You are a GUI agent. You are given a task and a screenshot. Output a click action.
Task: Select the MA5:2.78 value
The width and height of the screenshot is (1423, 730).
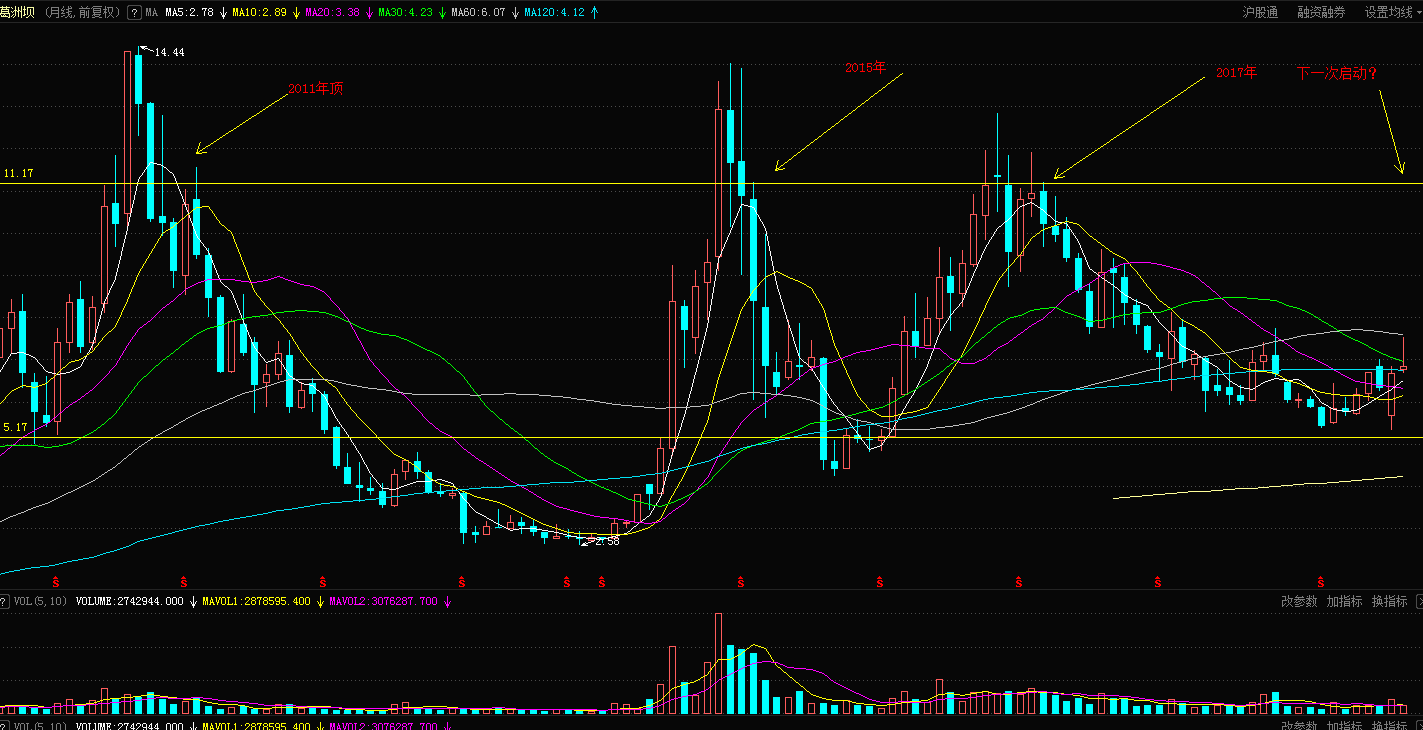(x=189, y=12)
